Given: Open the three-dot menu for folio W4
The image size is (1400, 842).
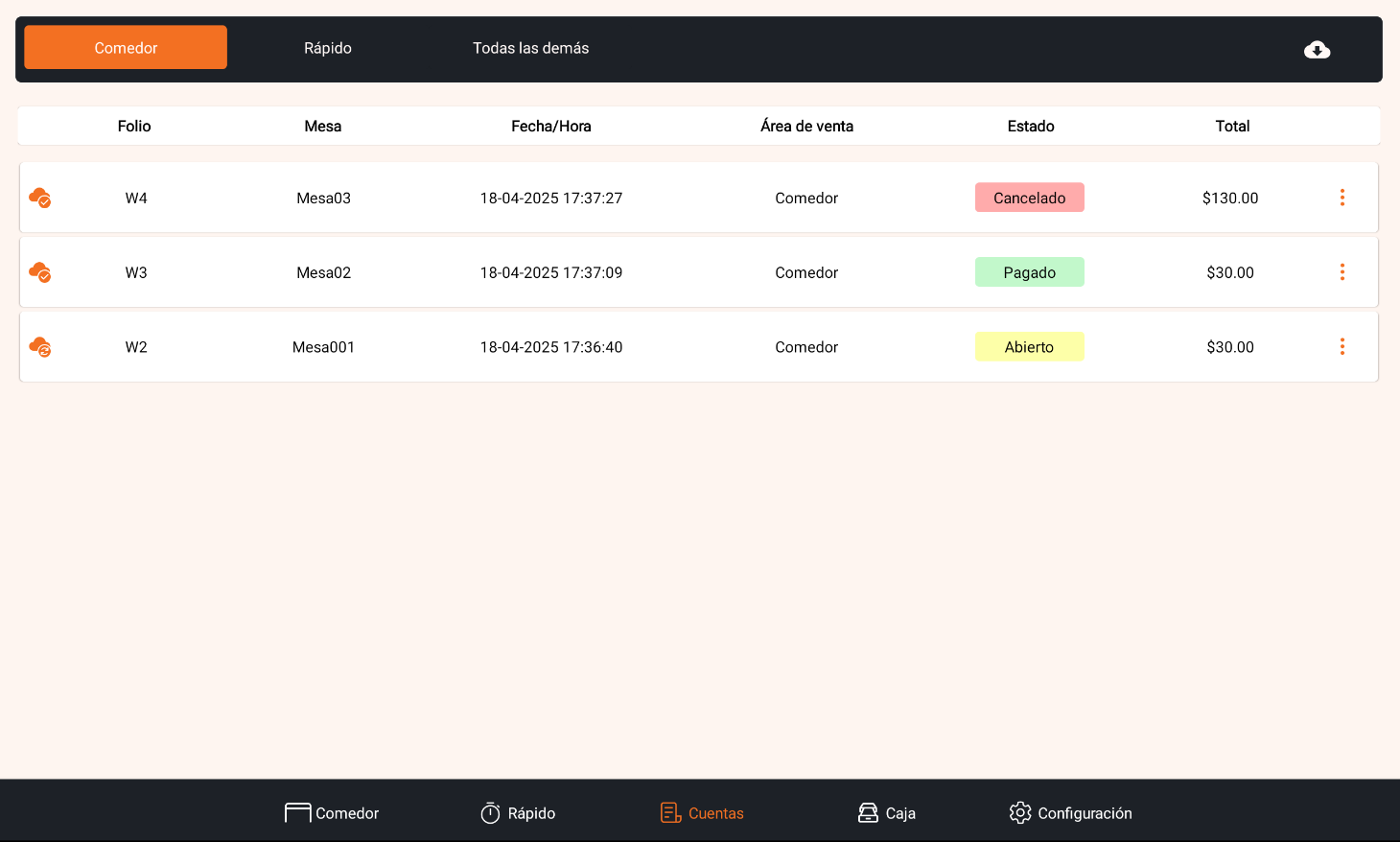Looking at the screenshot, I should (1342, 198).
